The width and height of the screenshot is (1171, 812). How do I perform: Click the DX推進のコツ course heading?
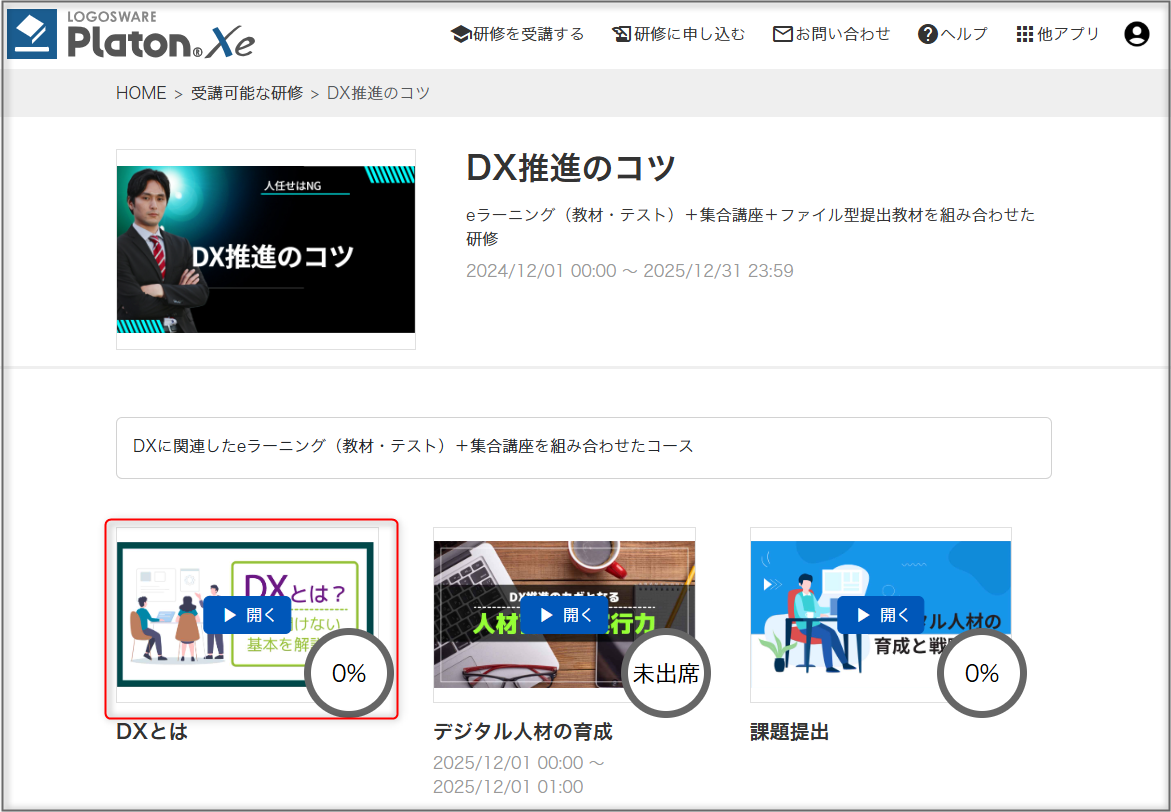pyautogui.click(x=571, y=167)
